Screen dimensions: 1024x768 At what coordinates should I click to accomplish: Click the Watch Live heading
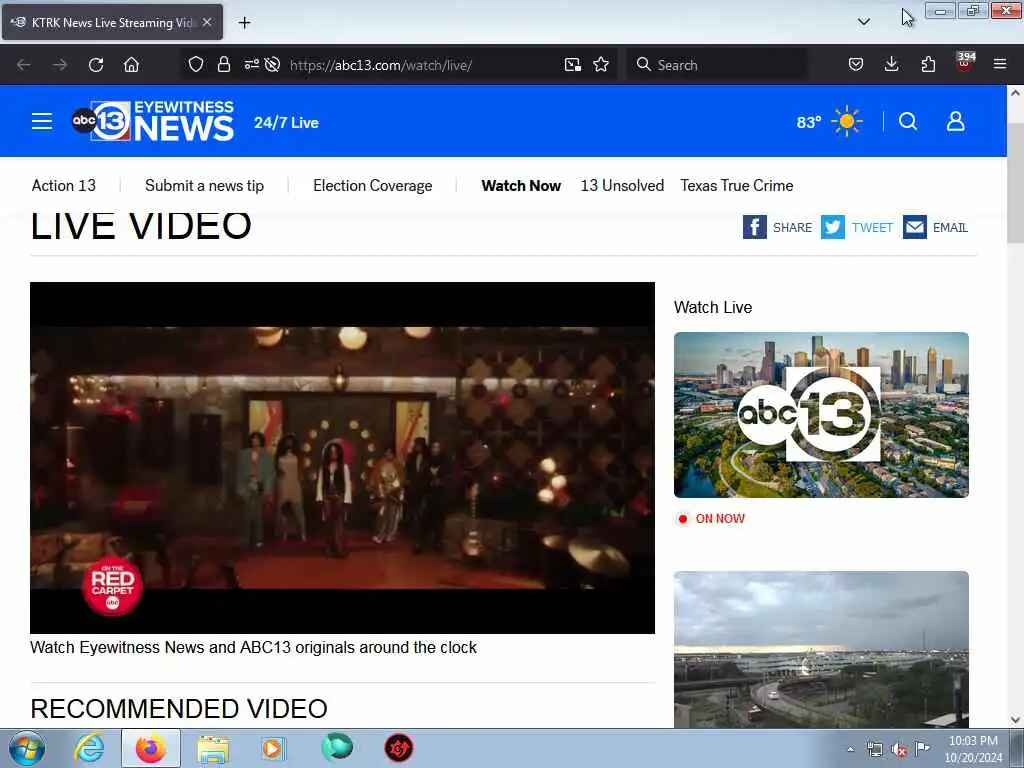[x=712, y=307]
